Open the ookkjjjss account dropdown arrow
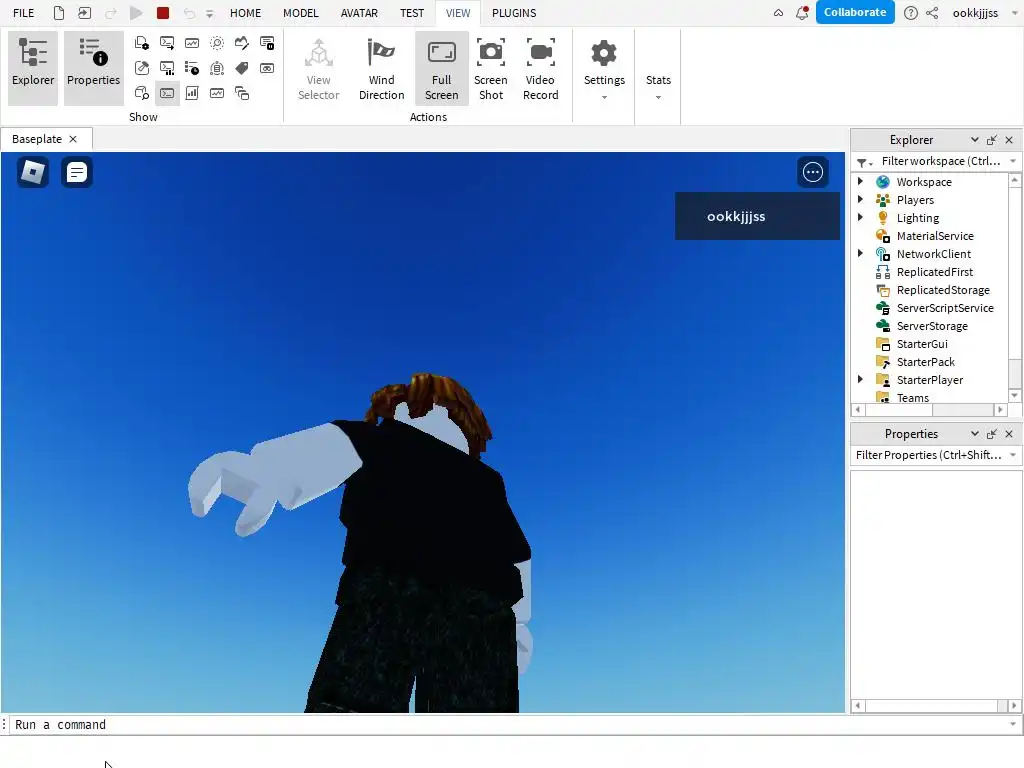 [1015, 12]
